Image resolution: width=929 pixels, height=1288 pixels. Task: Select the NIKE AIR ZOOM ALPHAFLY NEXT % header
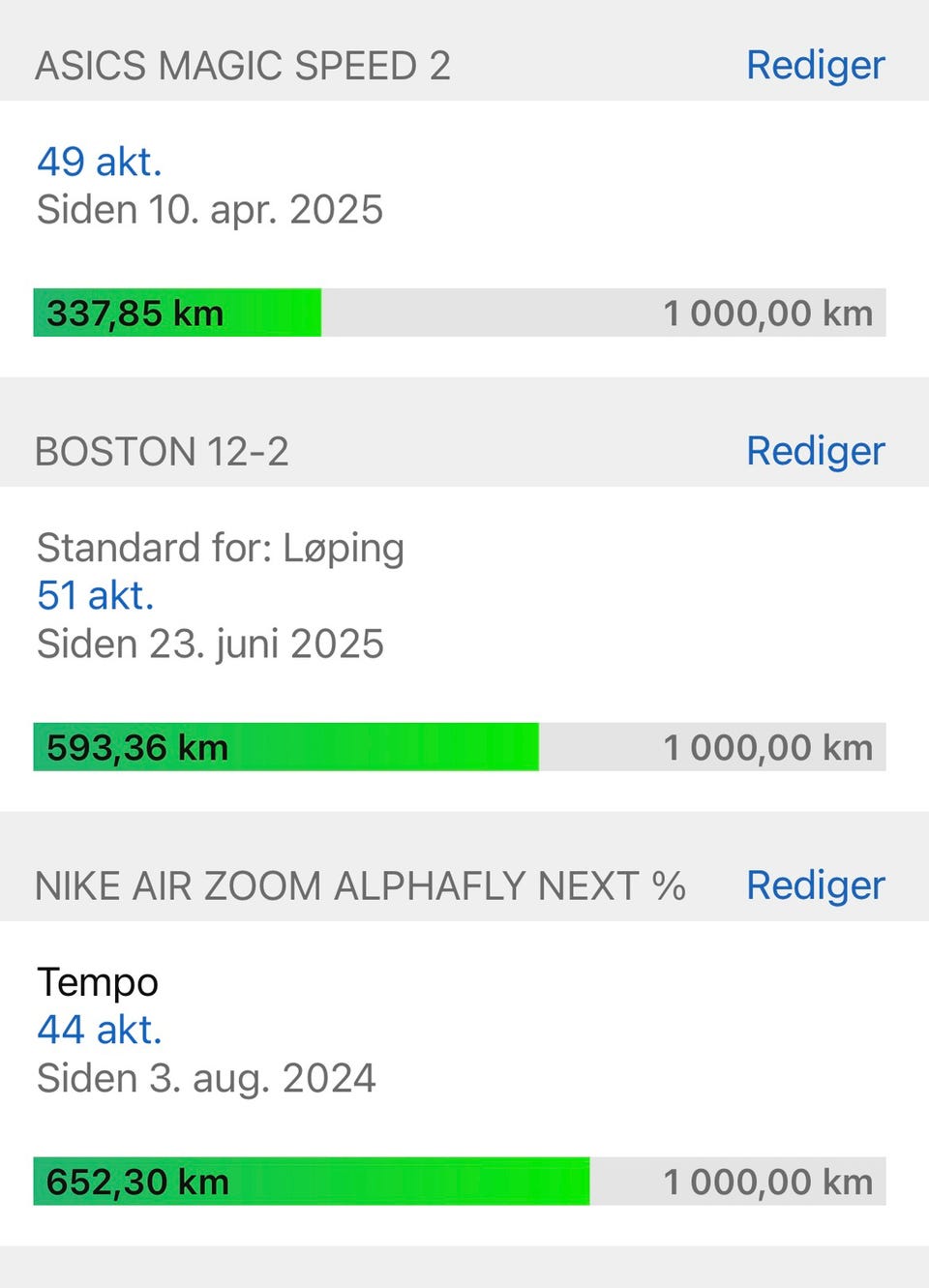[x=360, y=886]
